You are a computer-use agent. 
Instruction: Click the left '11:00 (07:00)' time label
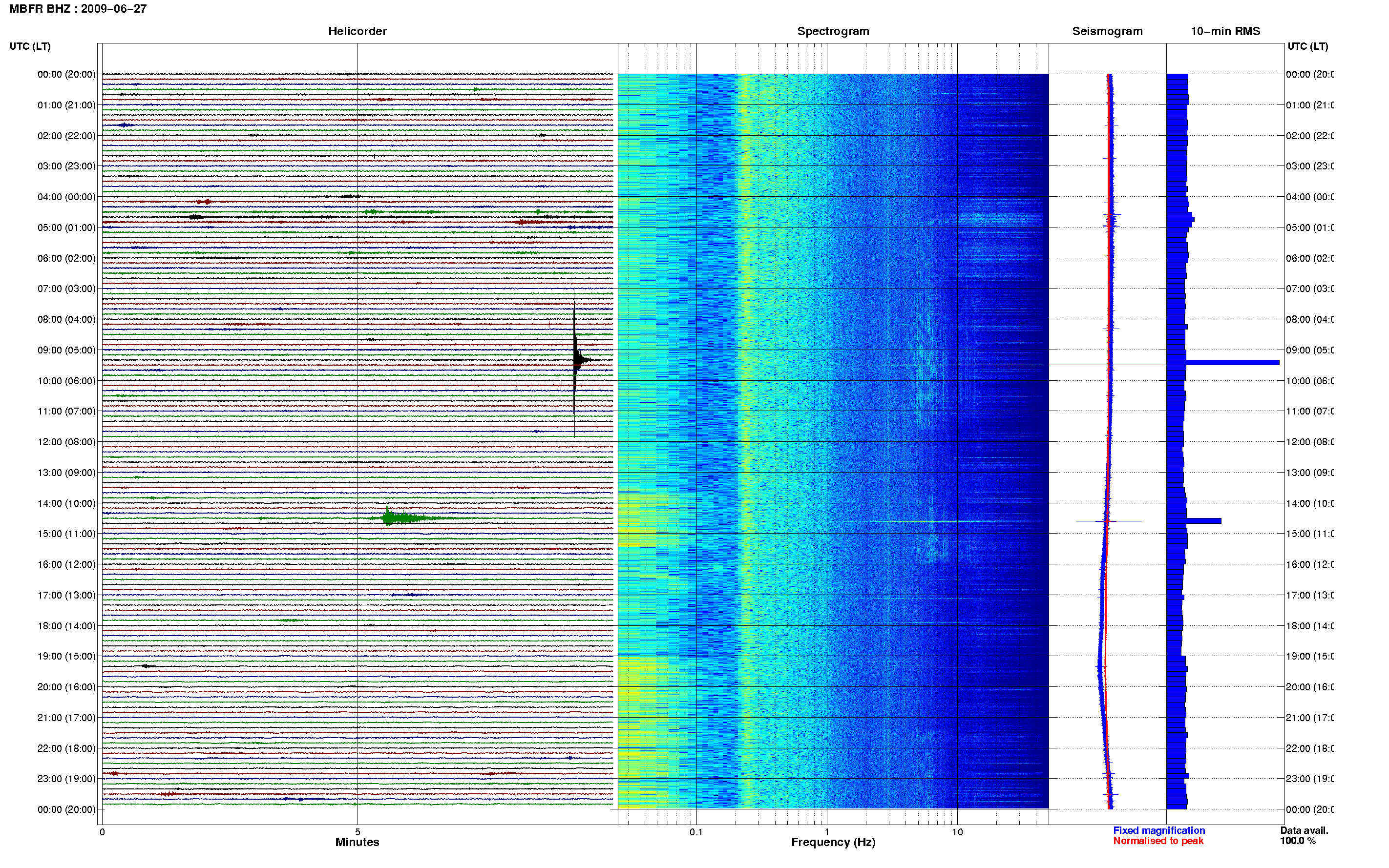tap(66, 411)
